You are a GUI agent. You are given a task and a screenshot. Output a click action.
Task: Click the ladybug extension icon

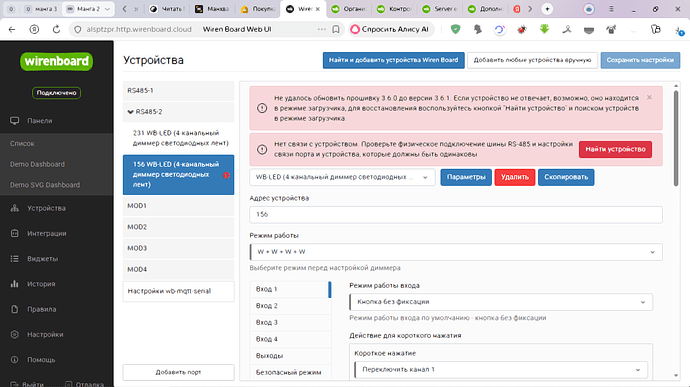coord(522,29)
